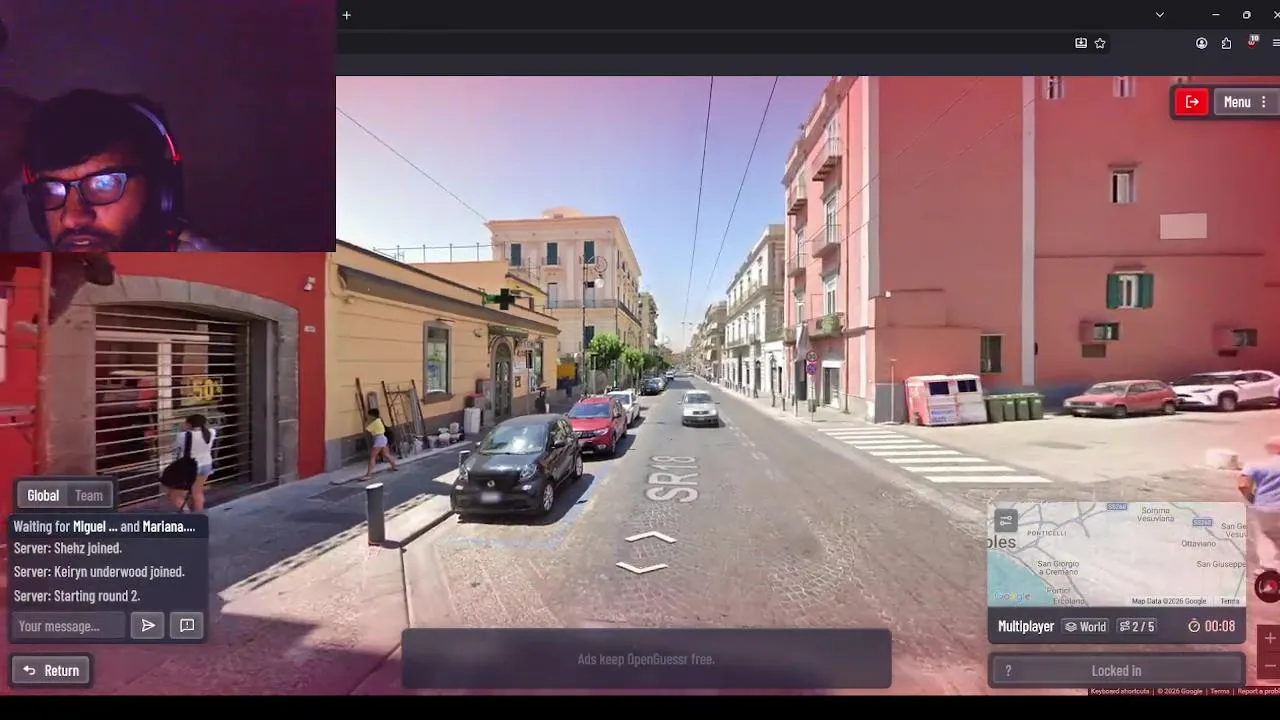Click chat line 'Server: Shehz joined.'
1280x720 pixels.
[68, 548]
